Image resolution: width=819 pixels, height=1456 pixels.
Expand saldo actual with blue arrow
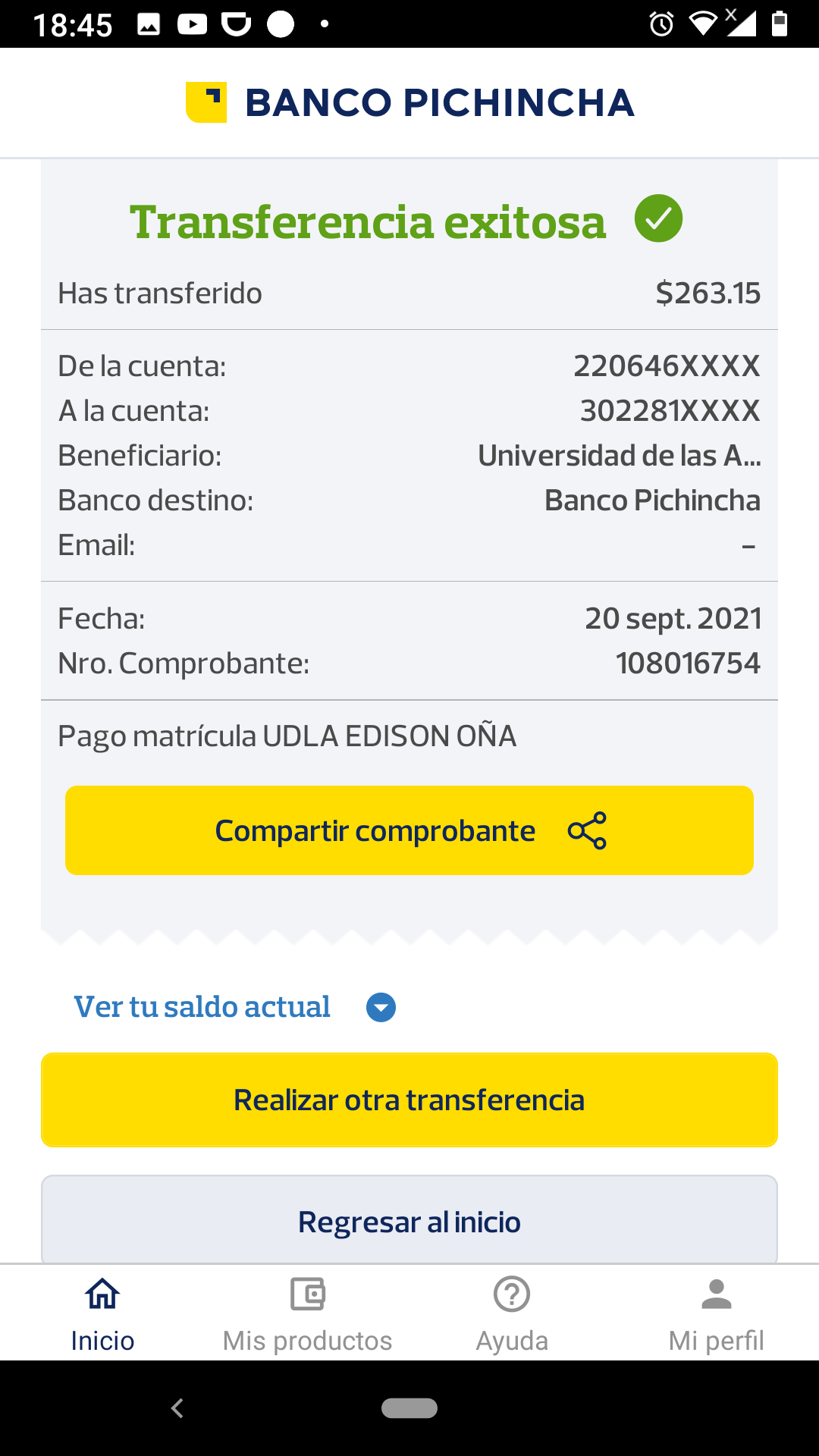(381, 1007)
